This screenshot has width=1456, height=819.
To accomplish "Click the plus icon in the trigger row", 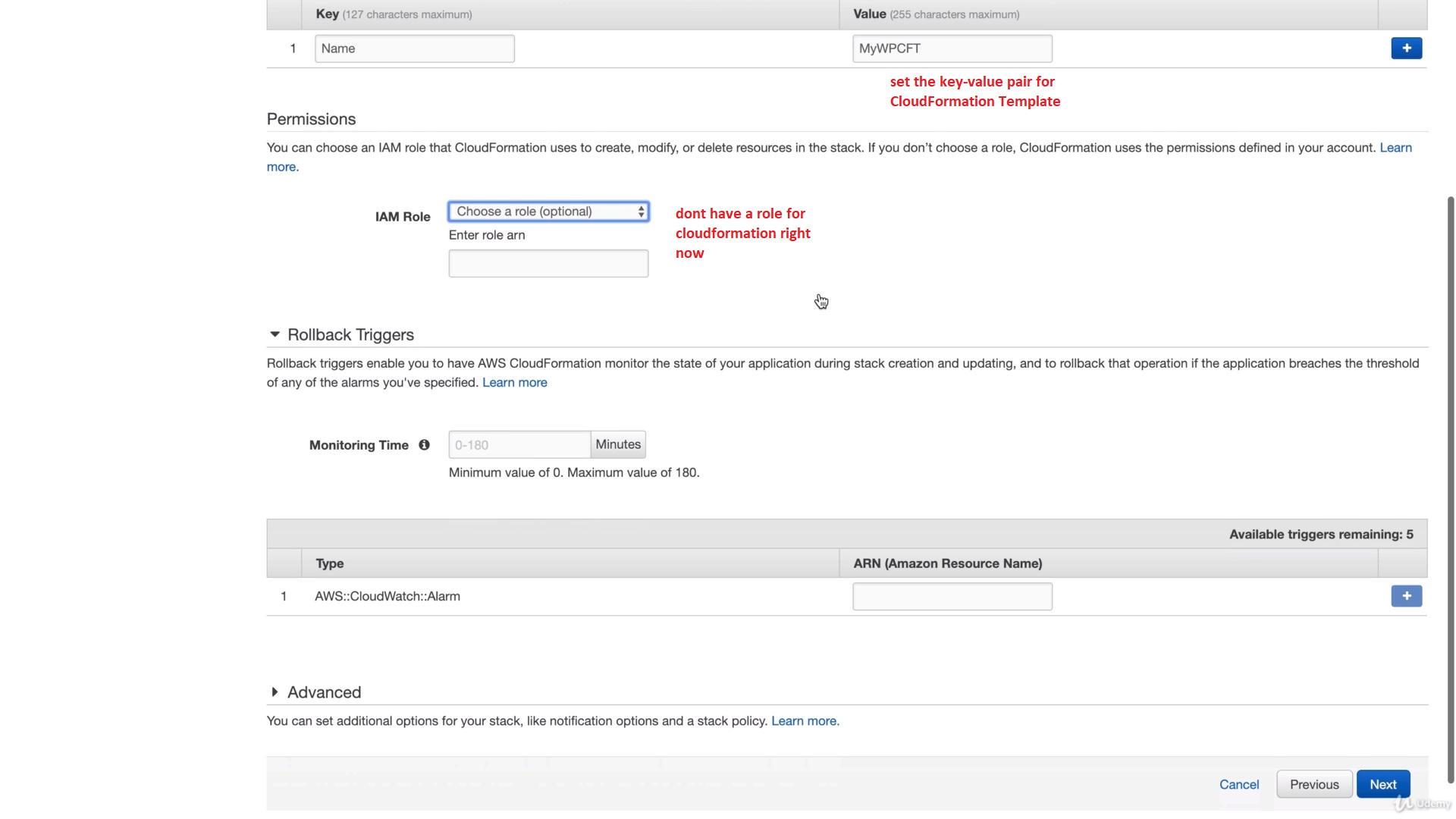I will [1406, 596].
